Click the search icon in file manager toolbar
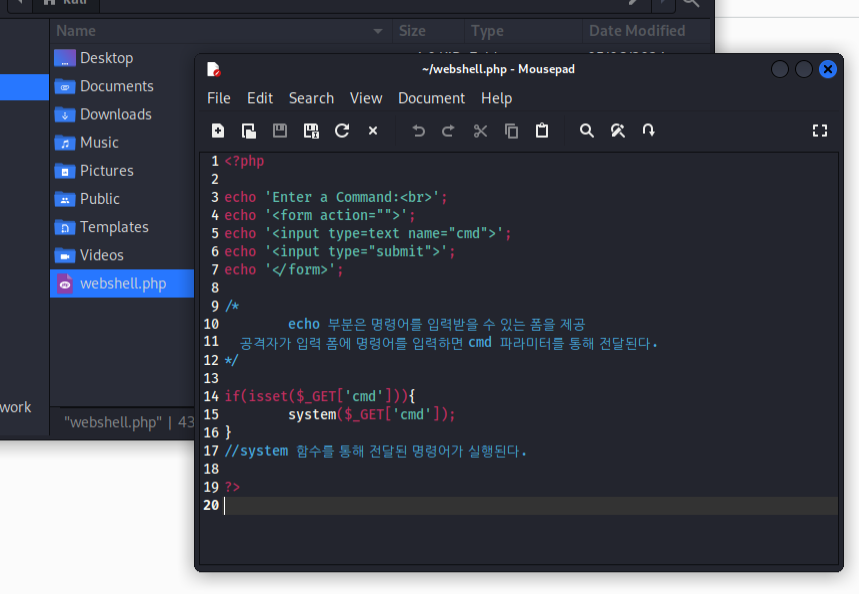 click(x=691, y=3)
